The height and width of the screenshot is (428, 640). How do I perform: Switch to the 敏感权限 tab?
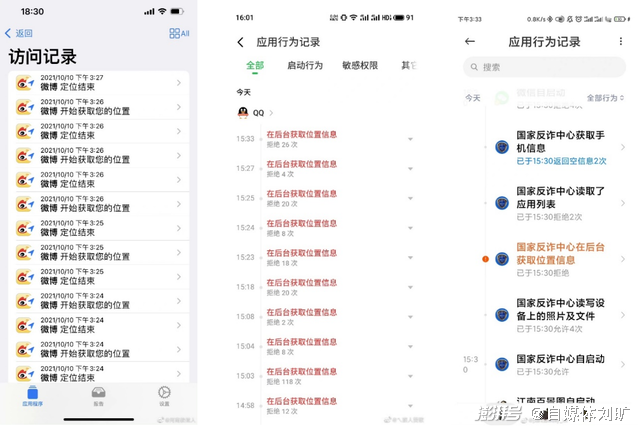tap(360, 65)
